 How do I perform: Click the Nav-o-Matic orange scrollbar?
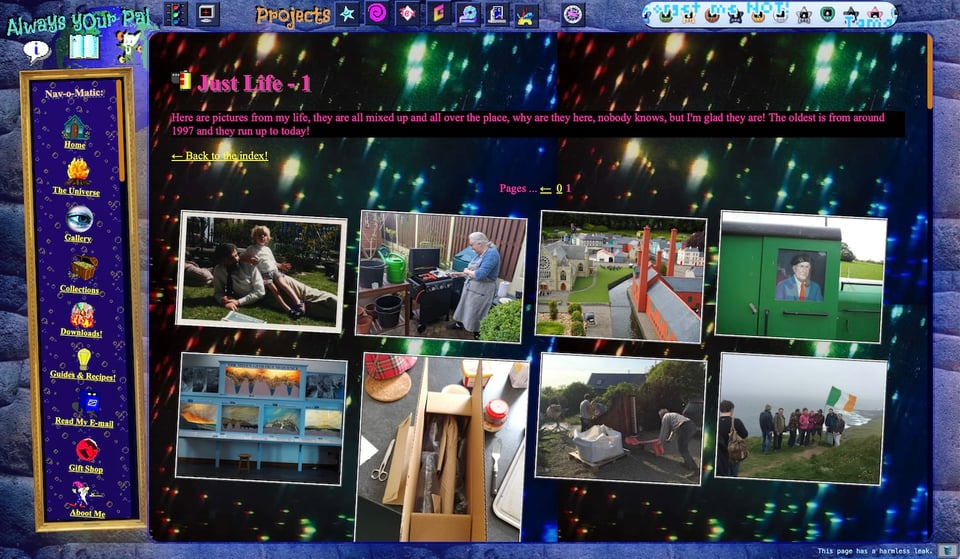pyautogui.click(x=121, y=131)
